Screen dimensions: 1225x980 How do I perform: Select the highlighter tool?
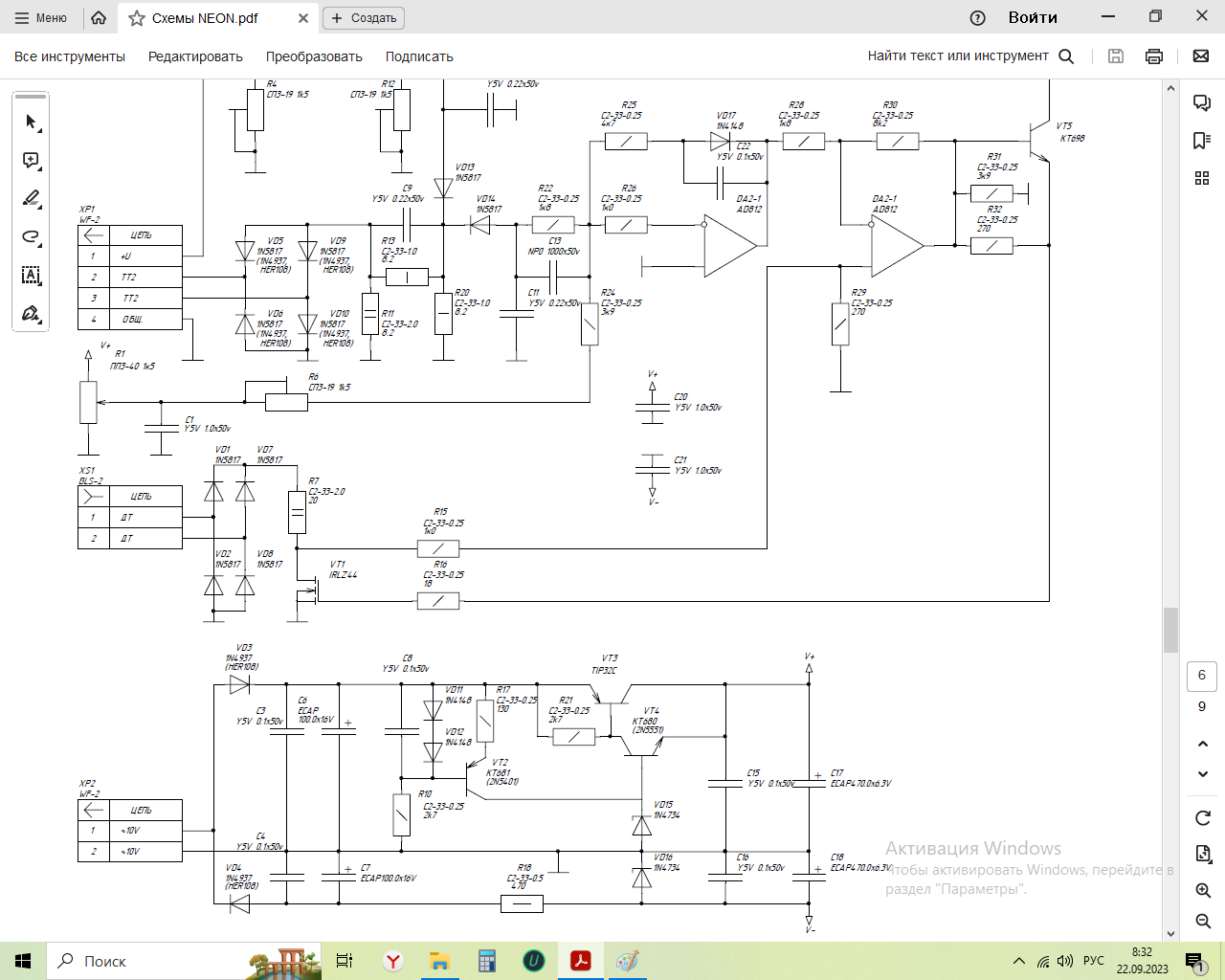pos(31,199)
